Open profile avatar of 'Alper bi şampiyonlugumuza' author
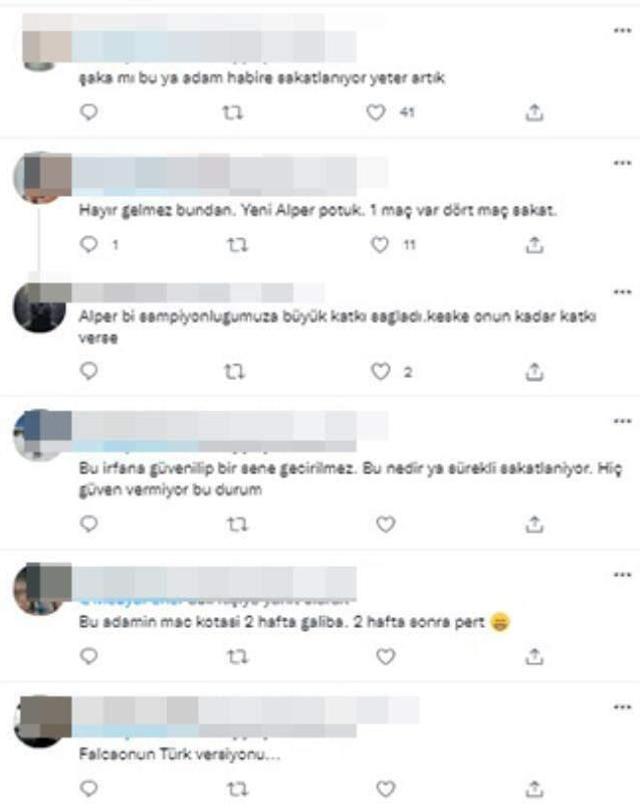 [40, 308]
